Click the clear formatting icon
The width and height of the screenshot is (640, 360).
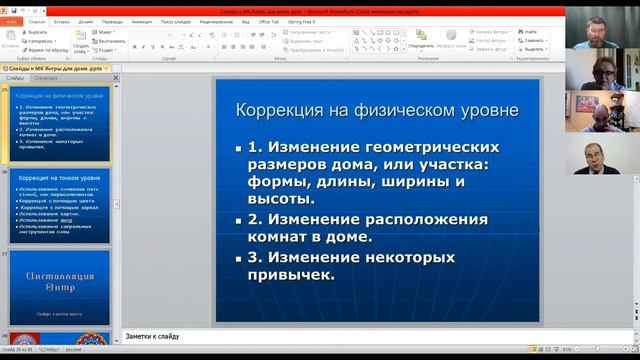point(212,36)
